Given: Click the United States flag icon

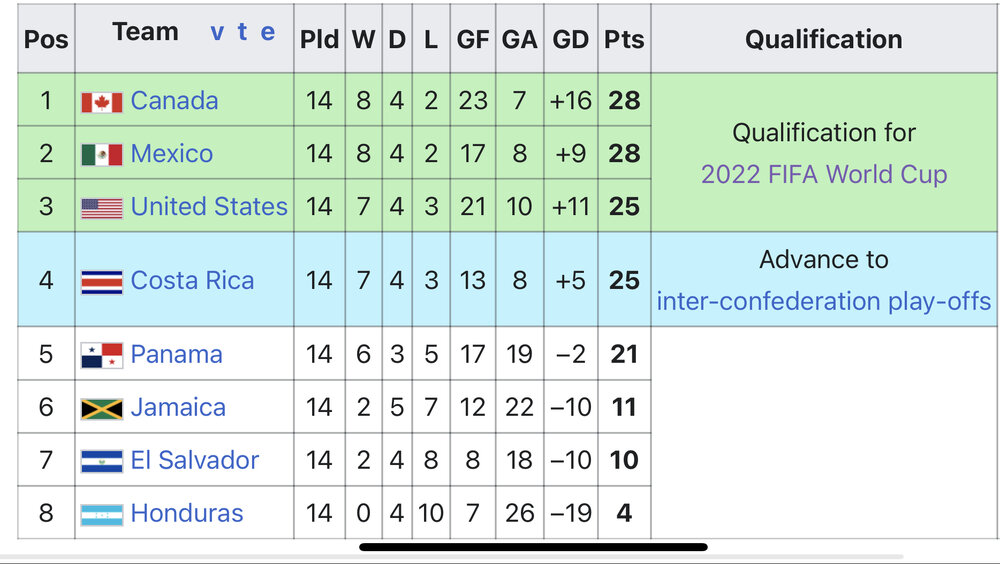Looking at the screenshot, I should coord(102,207).
